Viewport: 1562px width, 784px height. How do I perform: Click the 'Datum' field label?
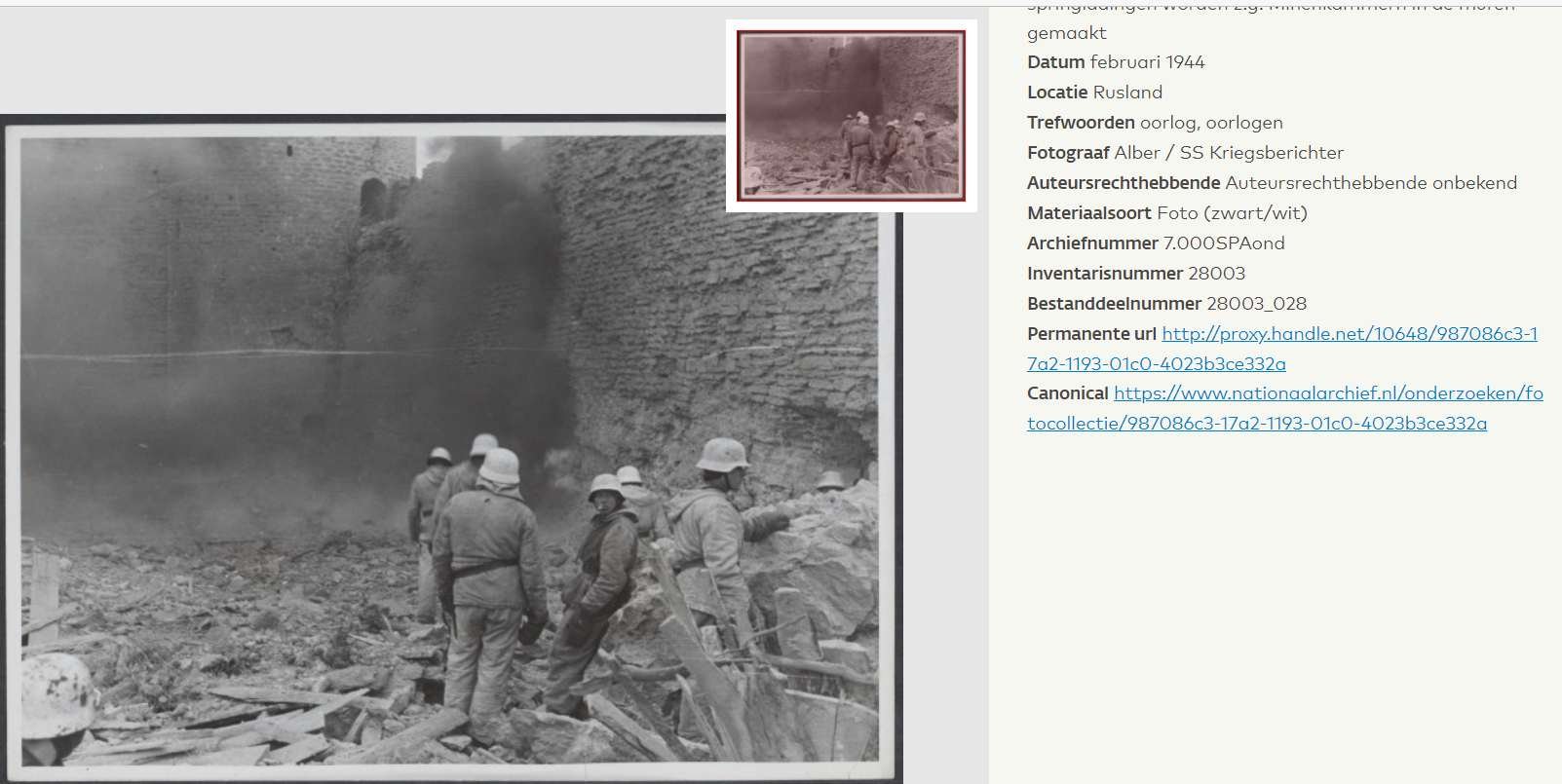tap(1055, 62)
